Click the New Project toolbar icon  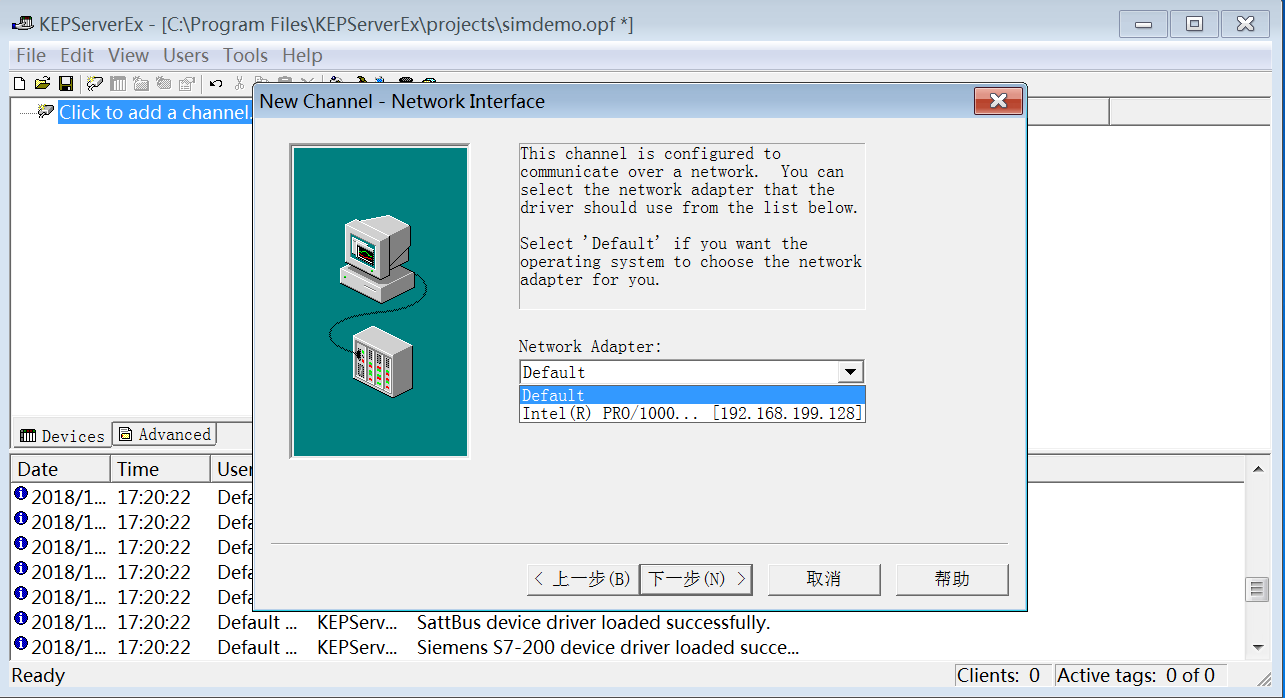19,84
